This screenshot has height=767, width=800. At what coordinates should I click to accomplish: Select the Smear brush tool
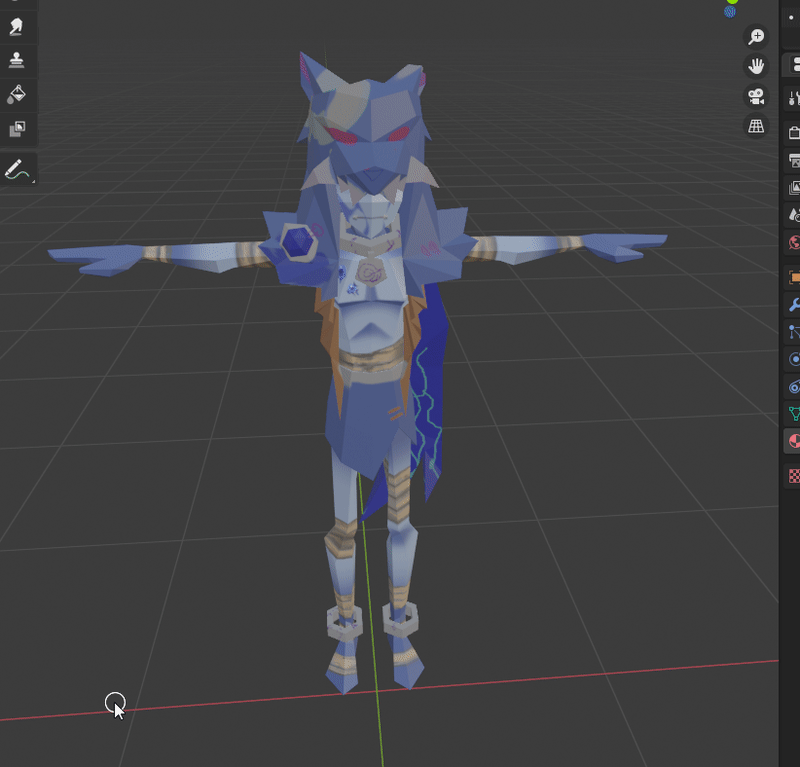click(x=16, y=27)
